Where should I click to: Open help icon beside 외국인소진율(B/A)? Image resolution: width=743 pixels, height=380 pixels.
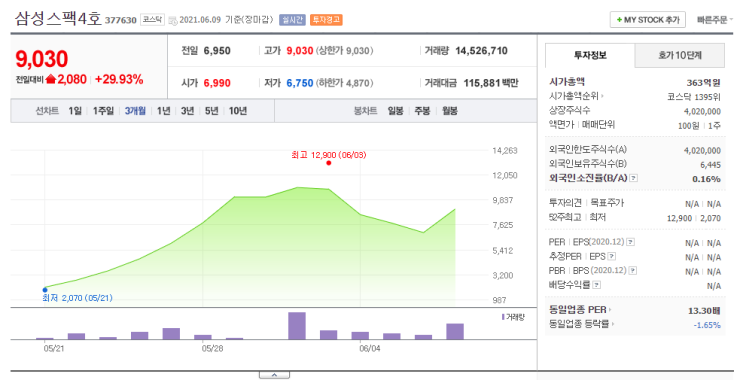pyautogui.click(x=634, y=178)
